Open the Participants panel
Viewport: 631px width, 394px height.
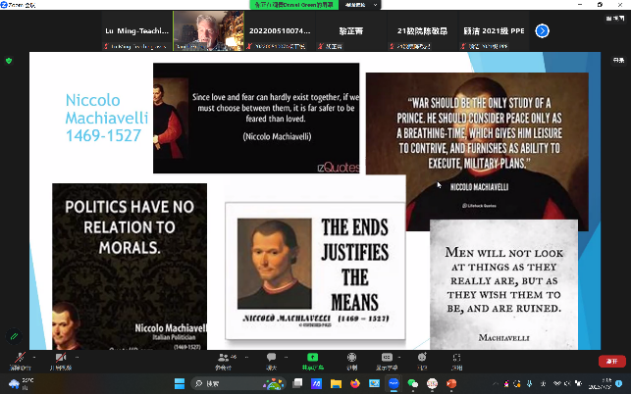pos(224,361)
